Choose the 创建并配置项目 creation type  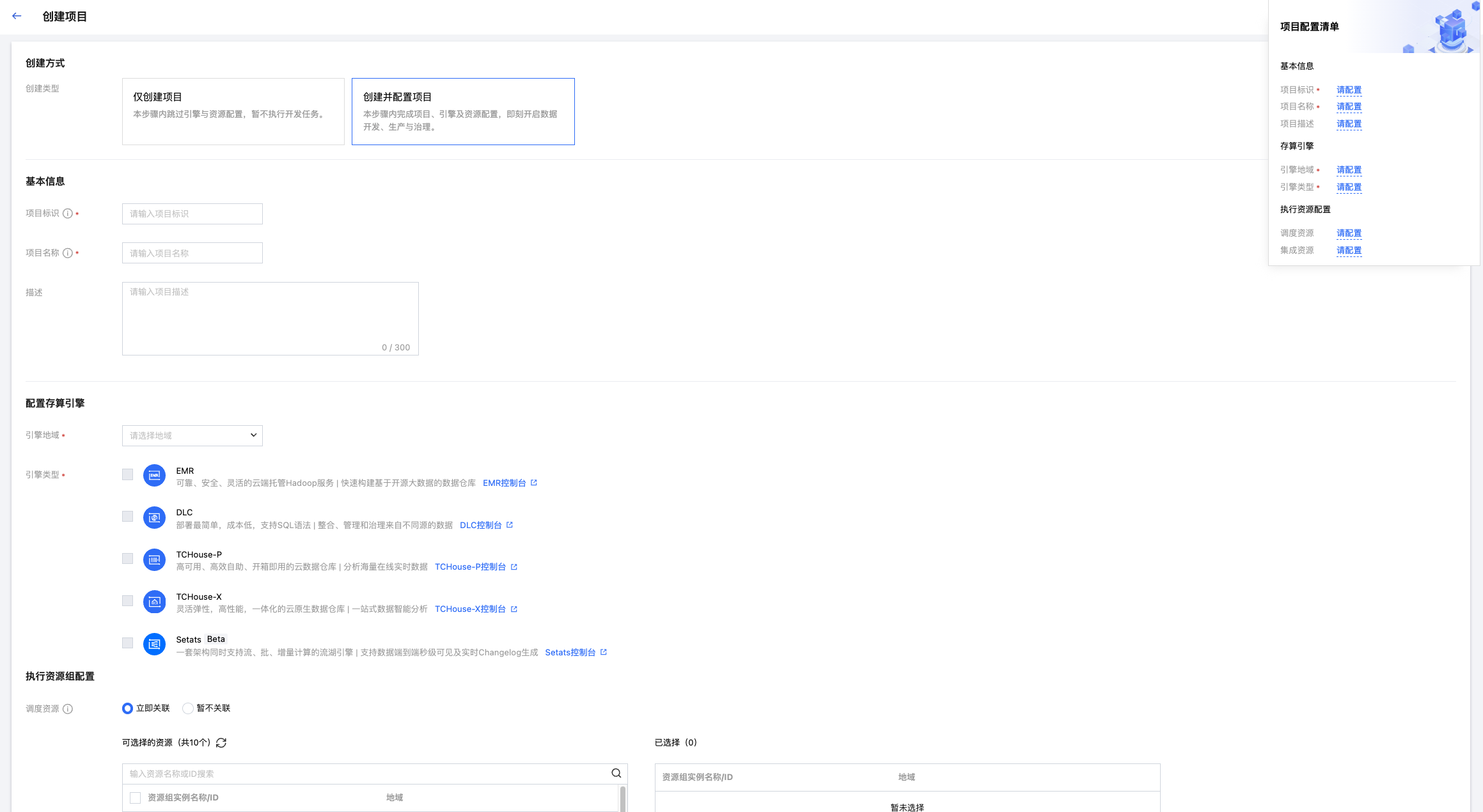click(x=462, y=111)
